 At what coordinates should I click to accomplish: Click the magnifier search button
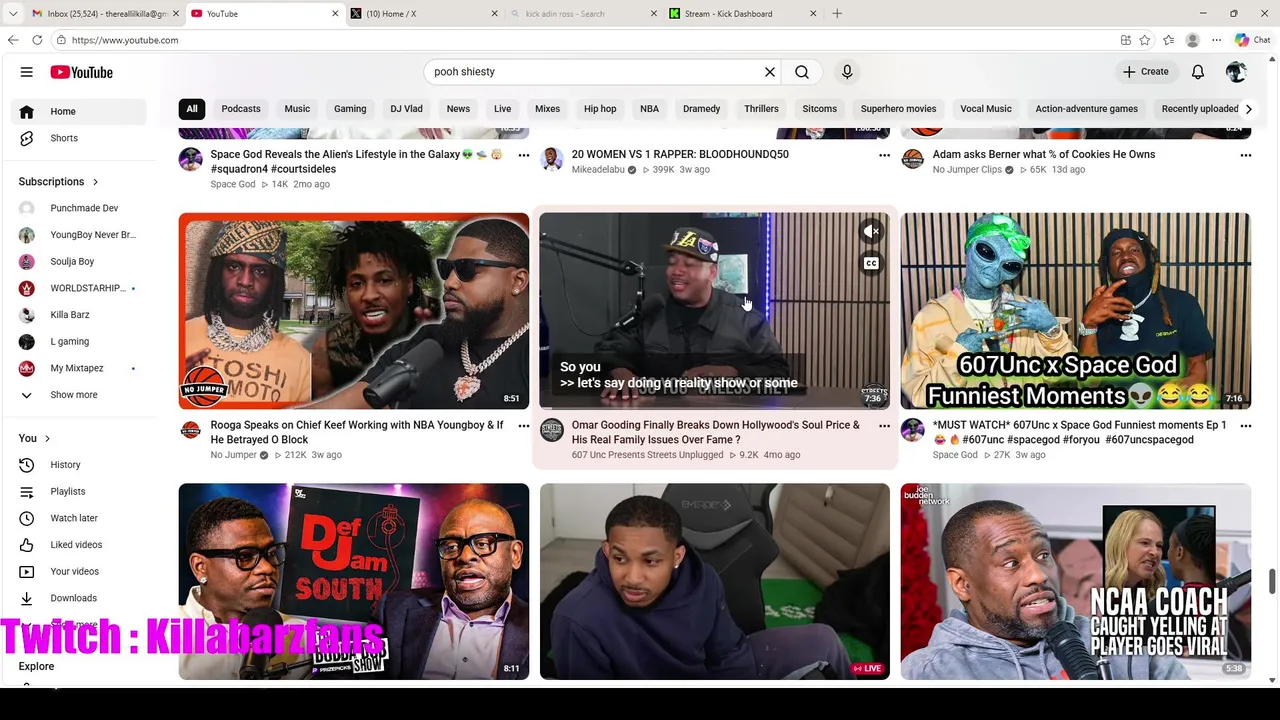(x=802, y=72)
